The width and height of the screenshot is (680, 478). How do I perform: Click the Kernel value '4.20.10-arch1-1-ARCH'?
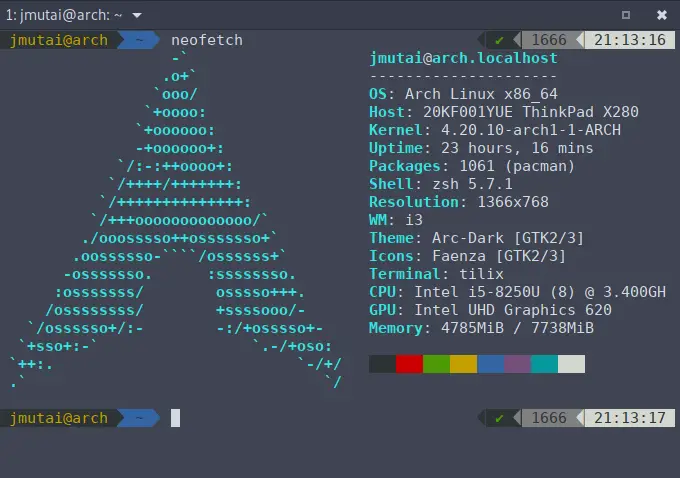tap(531, 130)
